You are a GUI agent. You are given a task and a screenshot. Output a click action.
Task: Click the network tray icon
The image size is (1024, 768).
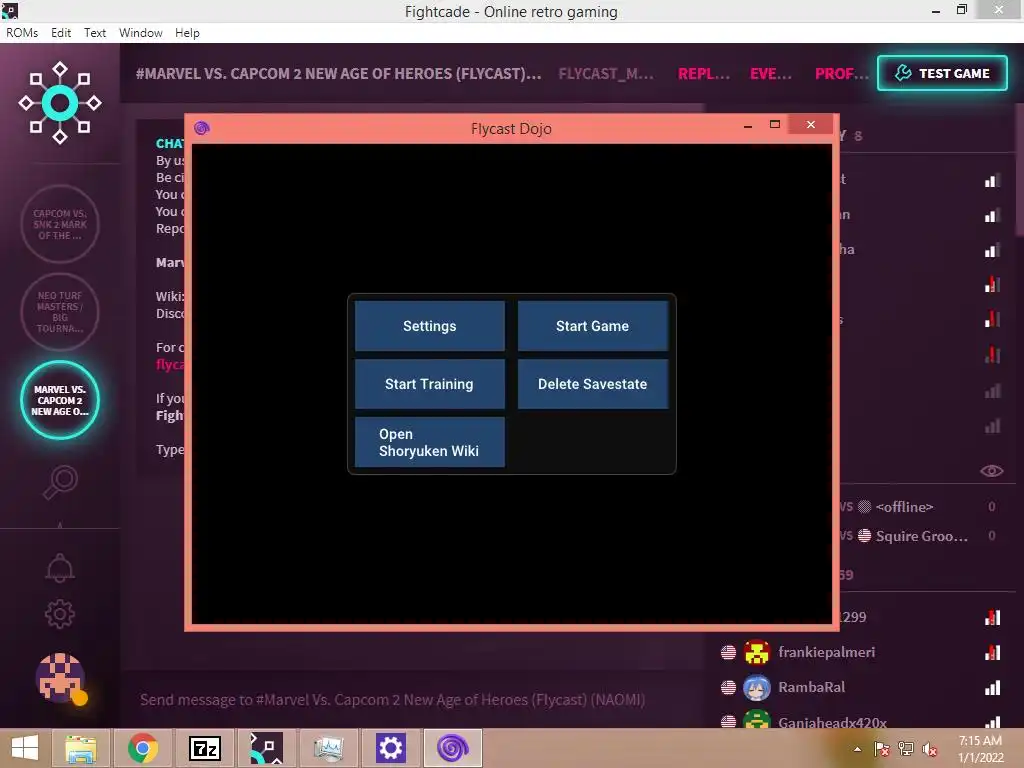906,749
